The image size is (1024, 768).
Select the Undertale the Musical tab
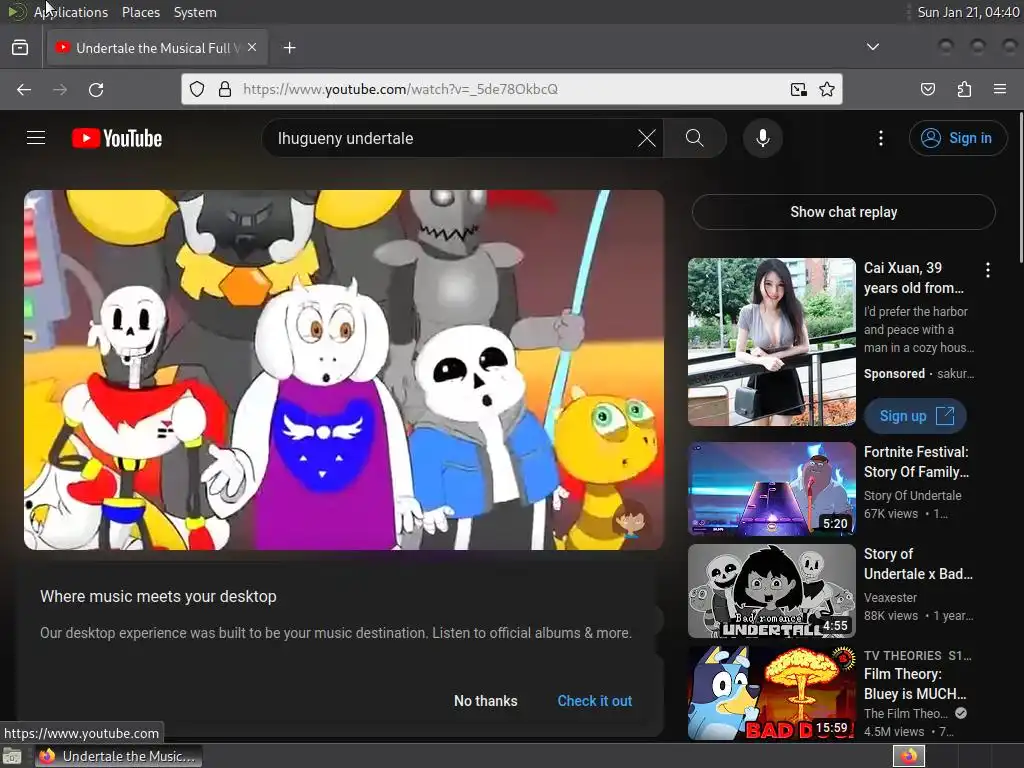[157, 48]
